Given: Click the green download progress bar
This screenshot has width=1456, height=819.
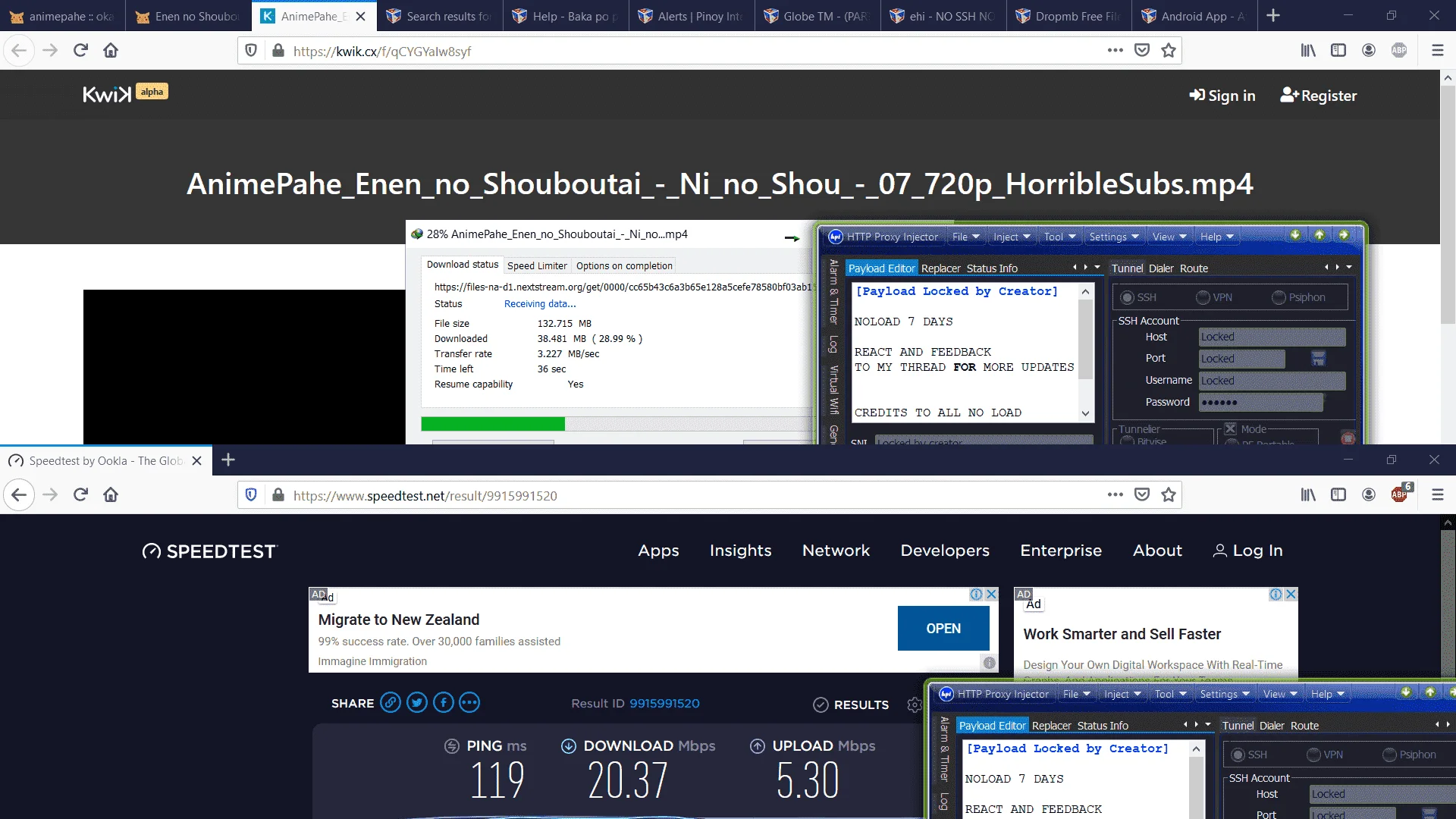Looking at the screenshot, I should [493, 423].
